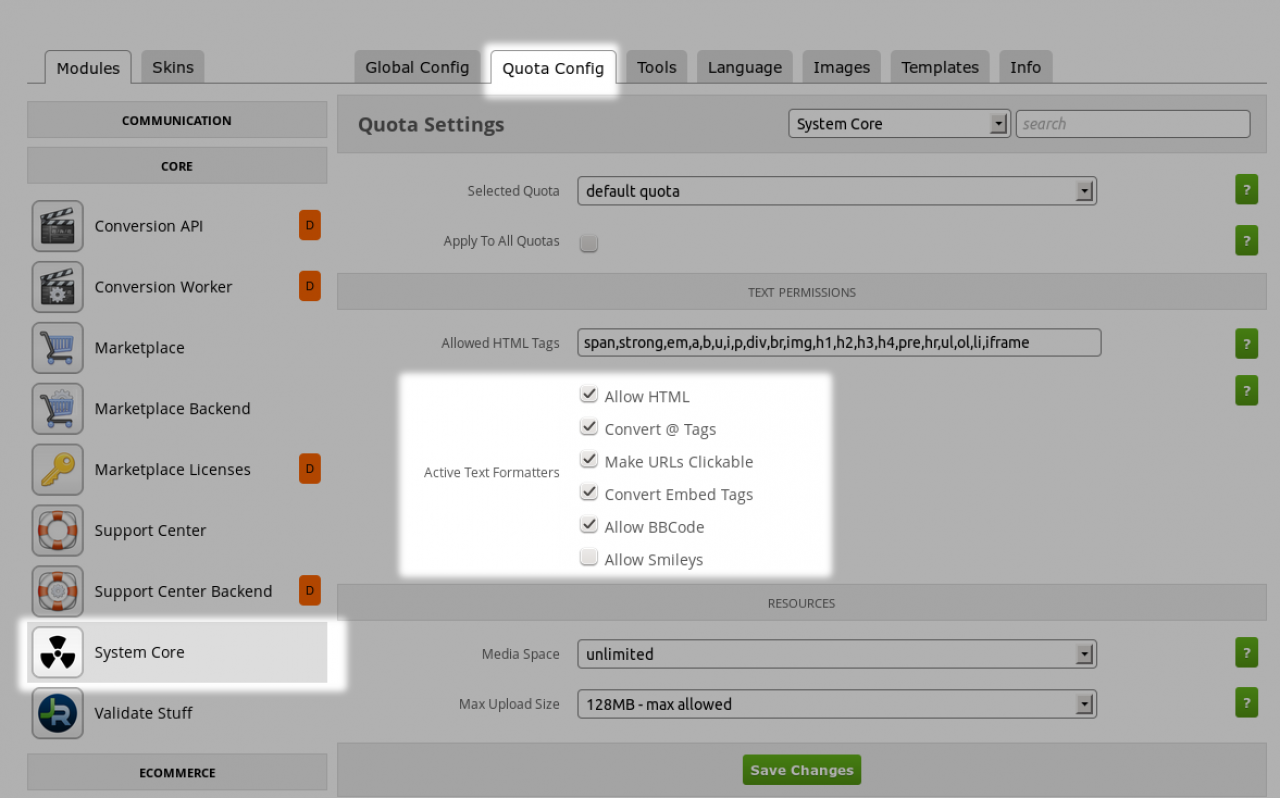1280x798 pixels.
Task: Click the Save Changes button
Action: click(x=801, y=770)
